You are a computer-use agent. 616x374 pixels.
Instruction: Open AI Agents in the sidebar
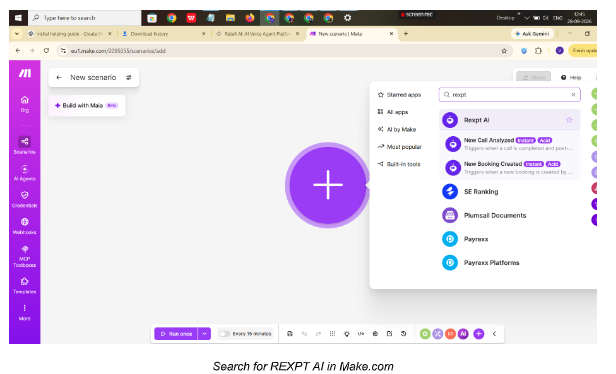tap(25, 173)
